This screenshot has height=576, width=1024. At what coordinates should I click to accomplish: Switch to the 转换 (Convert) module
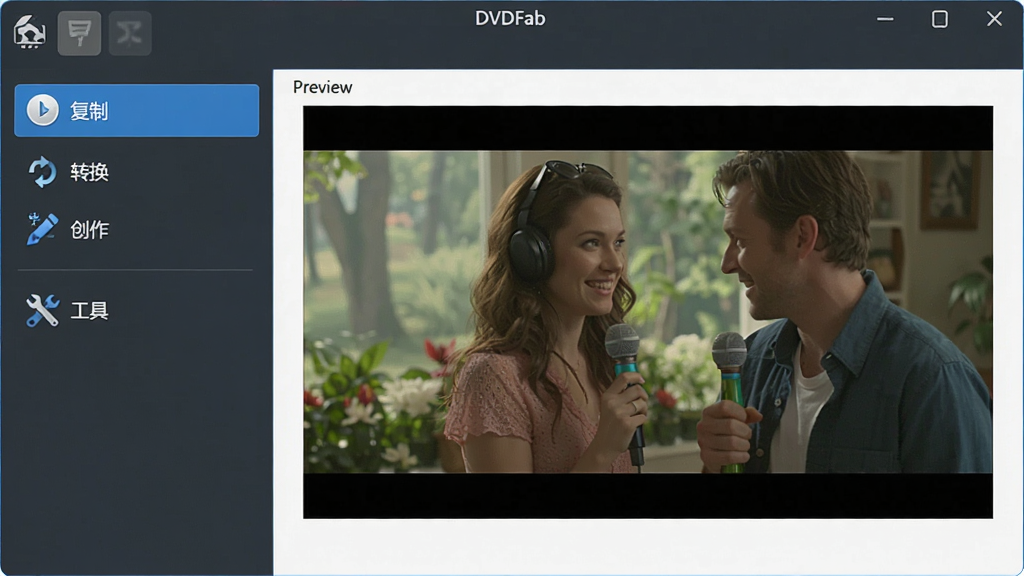tap(136, 172)
